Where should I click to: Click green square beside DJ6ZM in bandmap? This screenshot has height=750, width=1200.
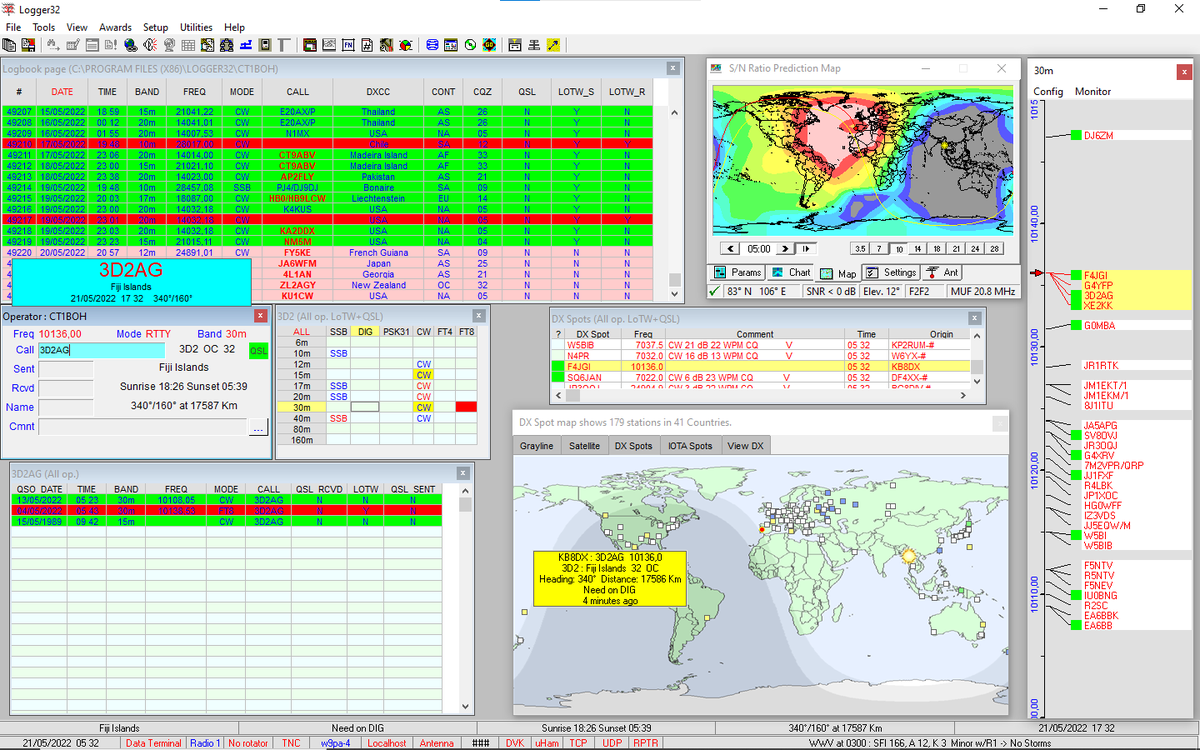click(1076, 135)
